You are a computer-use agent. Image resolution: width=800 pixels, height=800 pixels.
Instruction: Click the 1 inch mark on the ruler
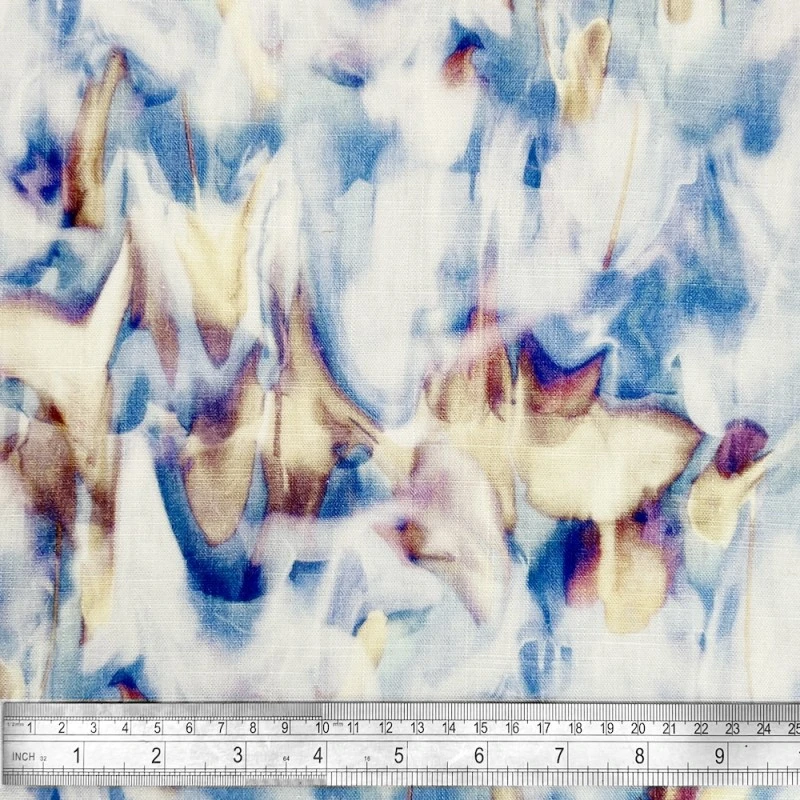click(76, 755)
